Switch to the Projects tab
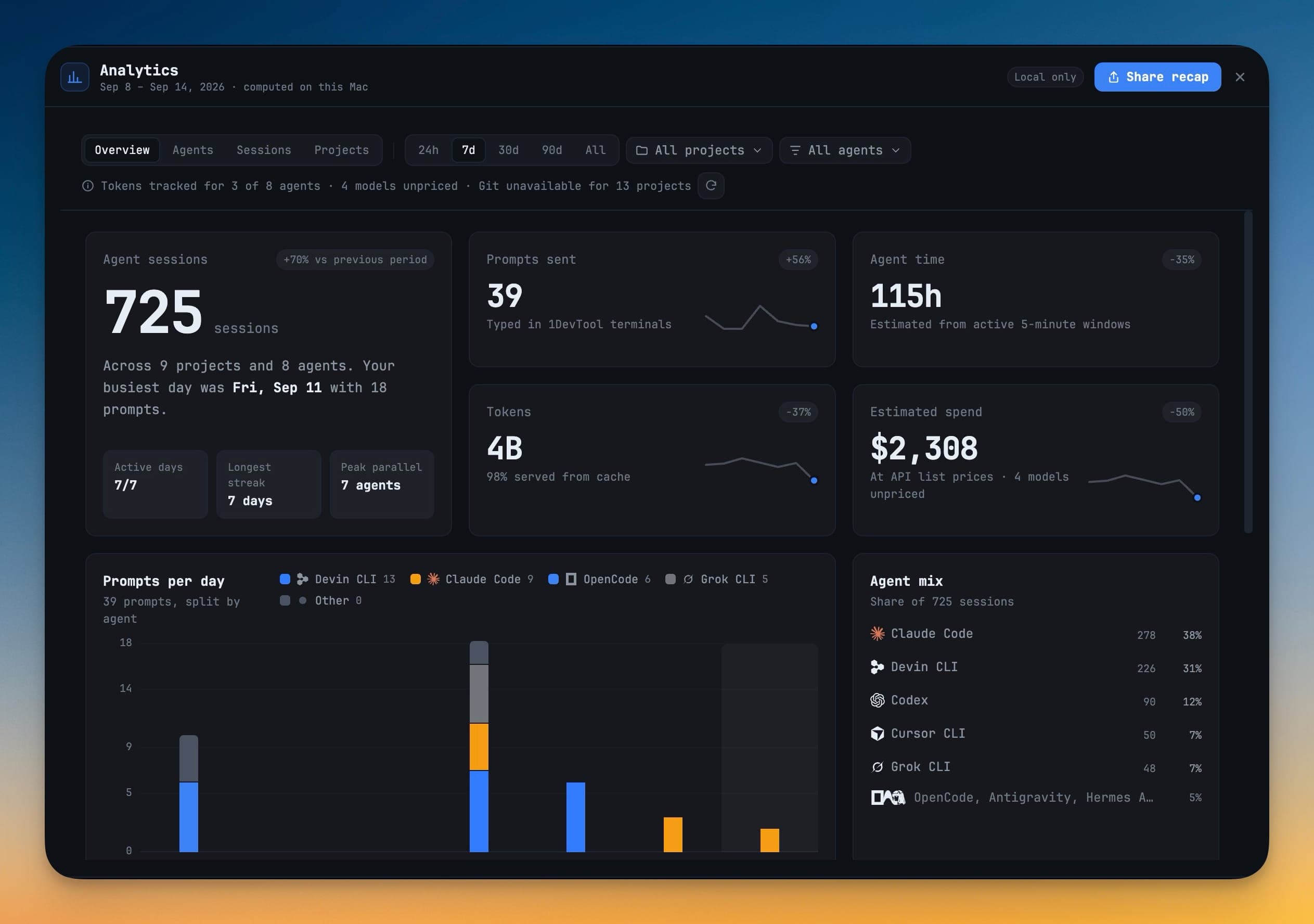 point(342,150)
